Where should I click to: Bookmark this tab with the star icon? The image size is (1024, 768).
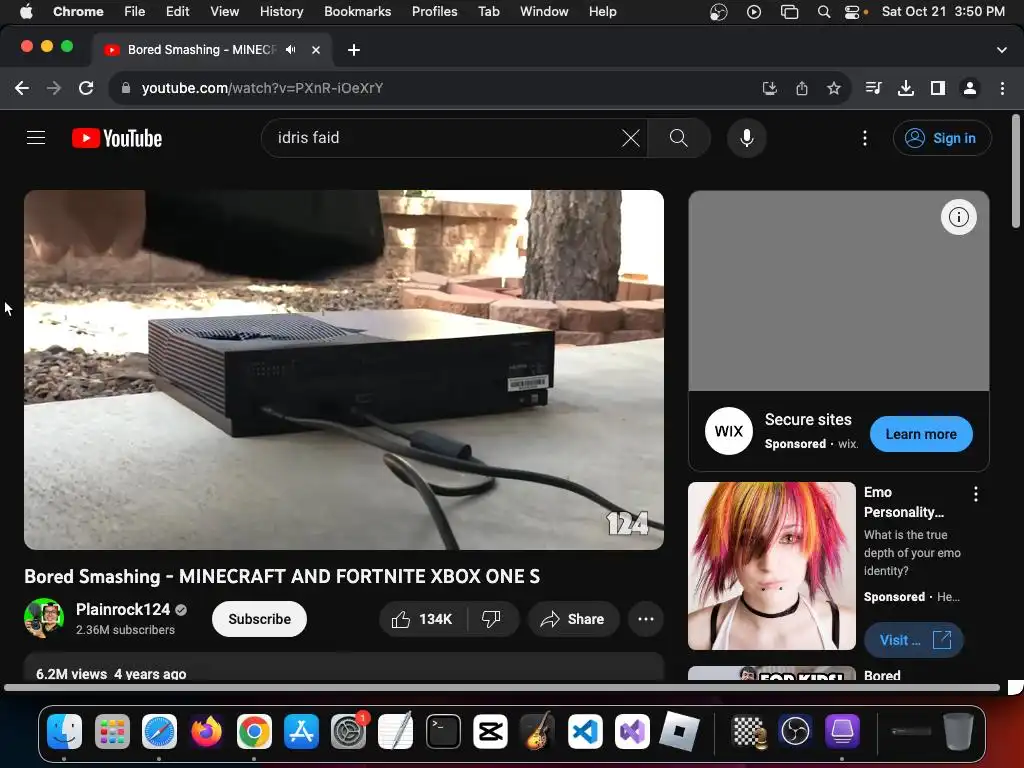click(x=834, y=88)
